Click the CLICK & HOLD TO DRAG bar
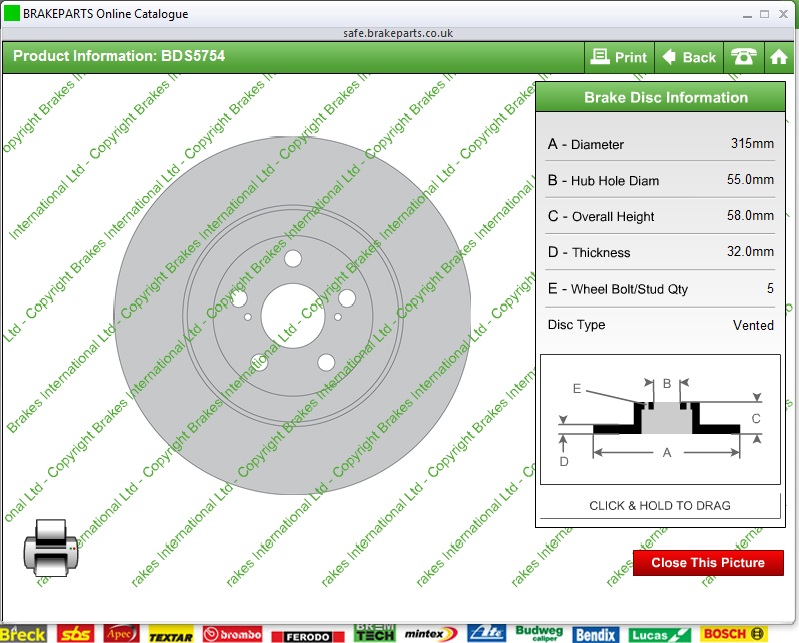 (x=659, y=506)
